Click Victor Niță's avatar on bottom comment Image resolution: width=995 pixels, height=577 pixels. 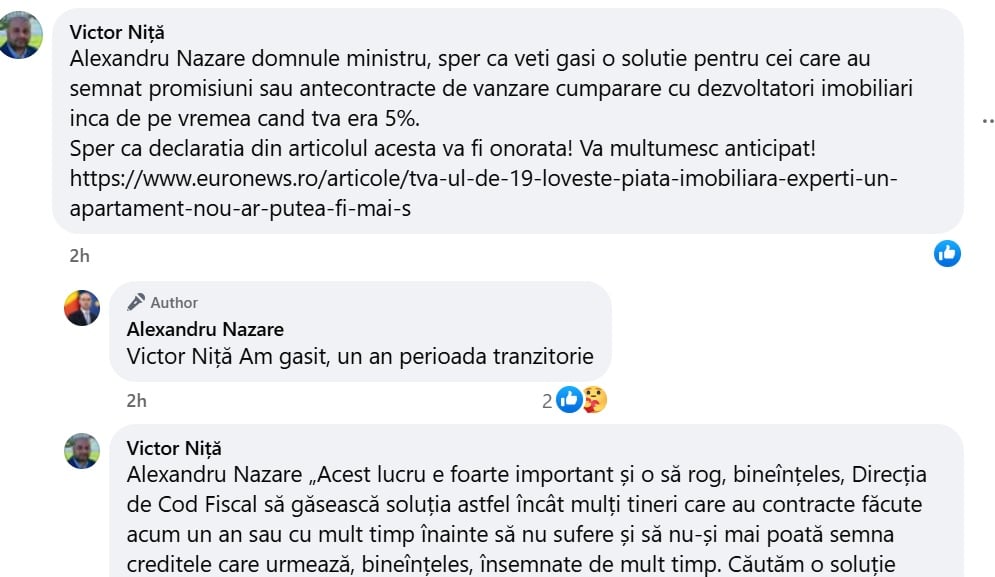(82, 451)
